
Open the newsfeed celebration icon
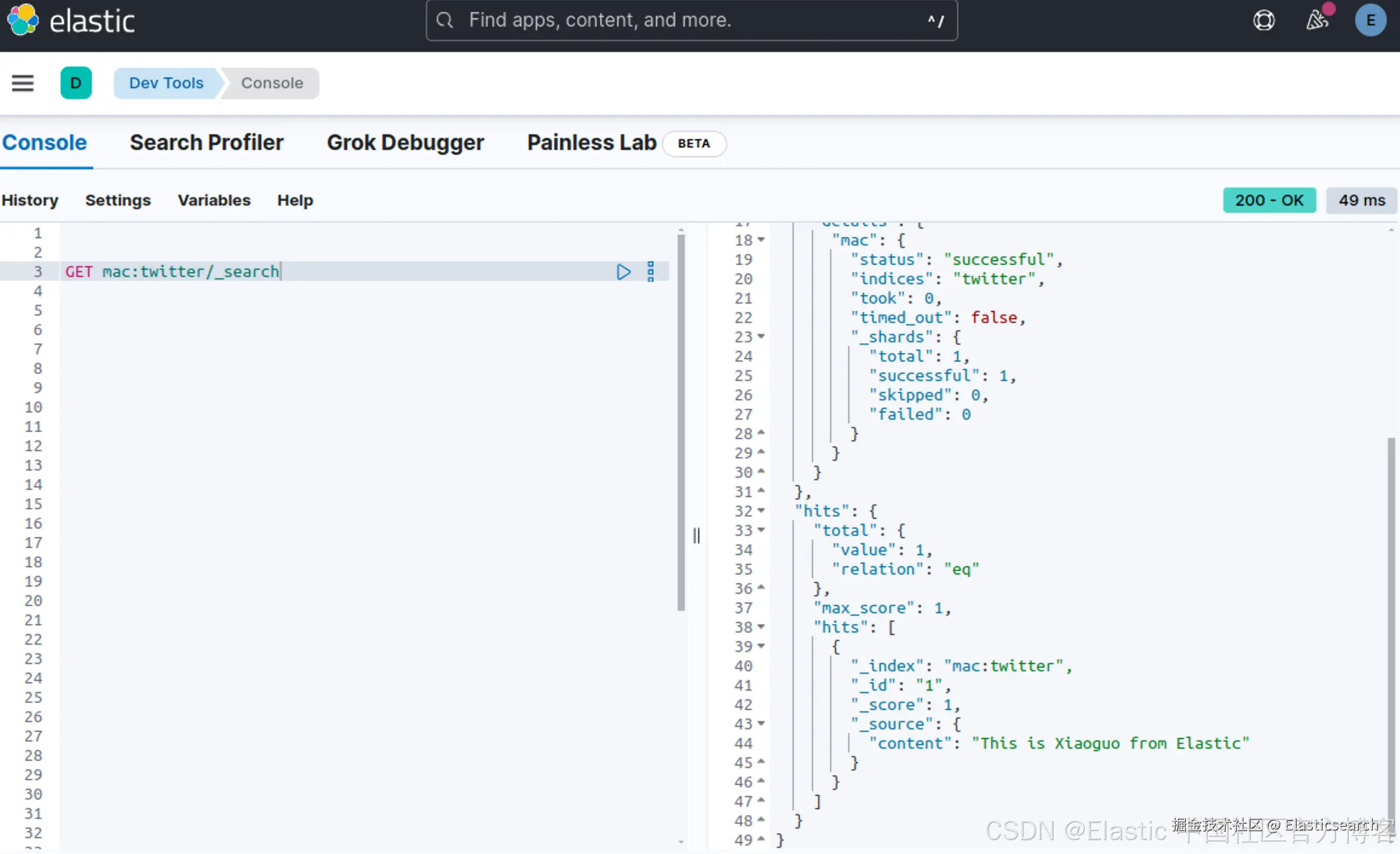point(1317,21)
